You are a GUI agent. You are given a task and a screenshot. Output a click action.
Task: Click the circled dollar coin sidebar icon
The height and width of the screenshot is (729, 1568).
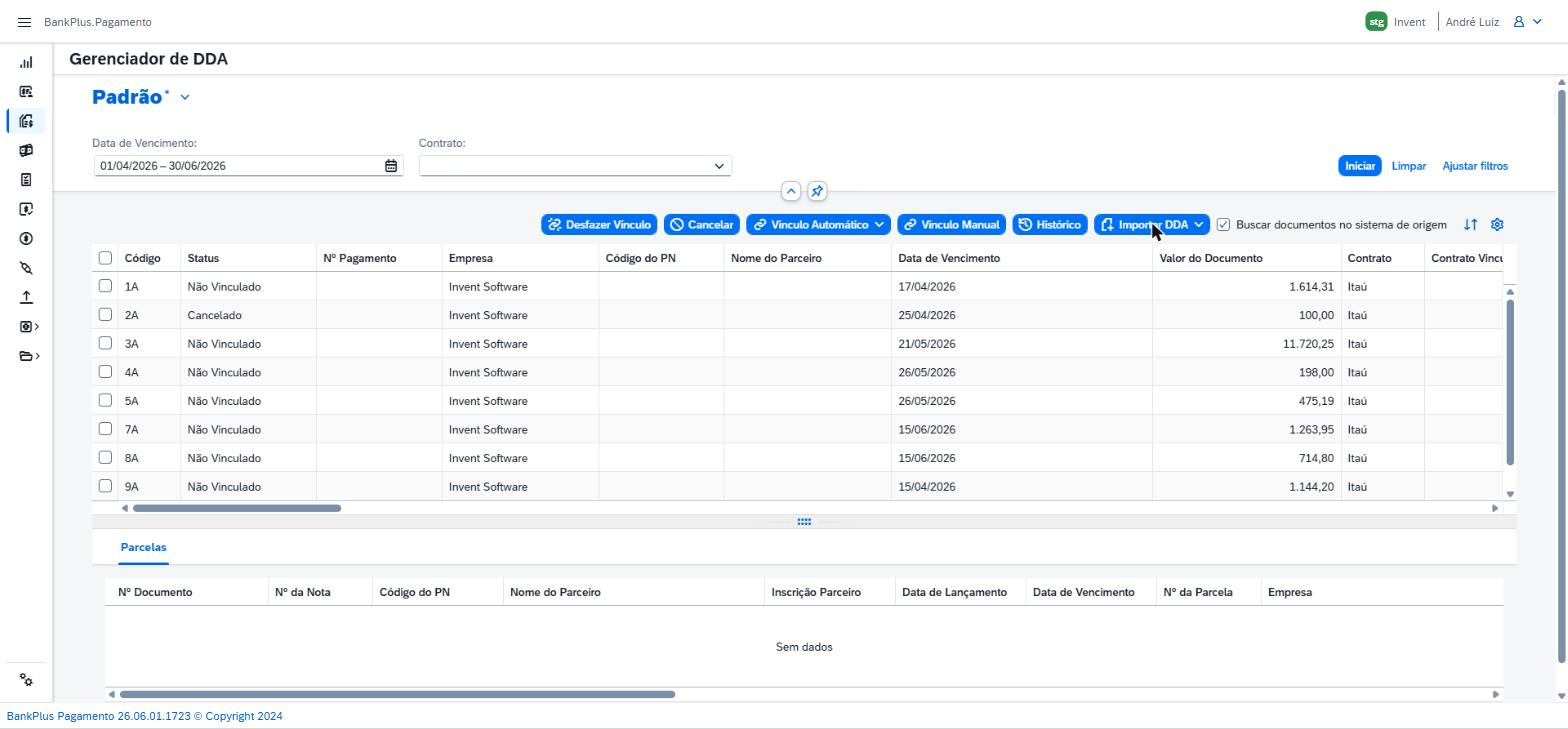click(26, 239)
